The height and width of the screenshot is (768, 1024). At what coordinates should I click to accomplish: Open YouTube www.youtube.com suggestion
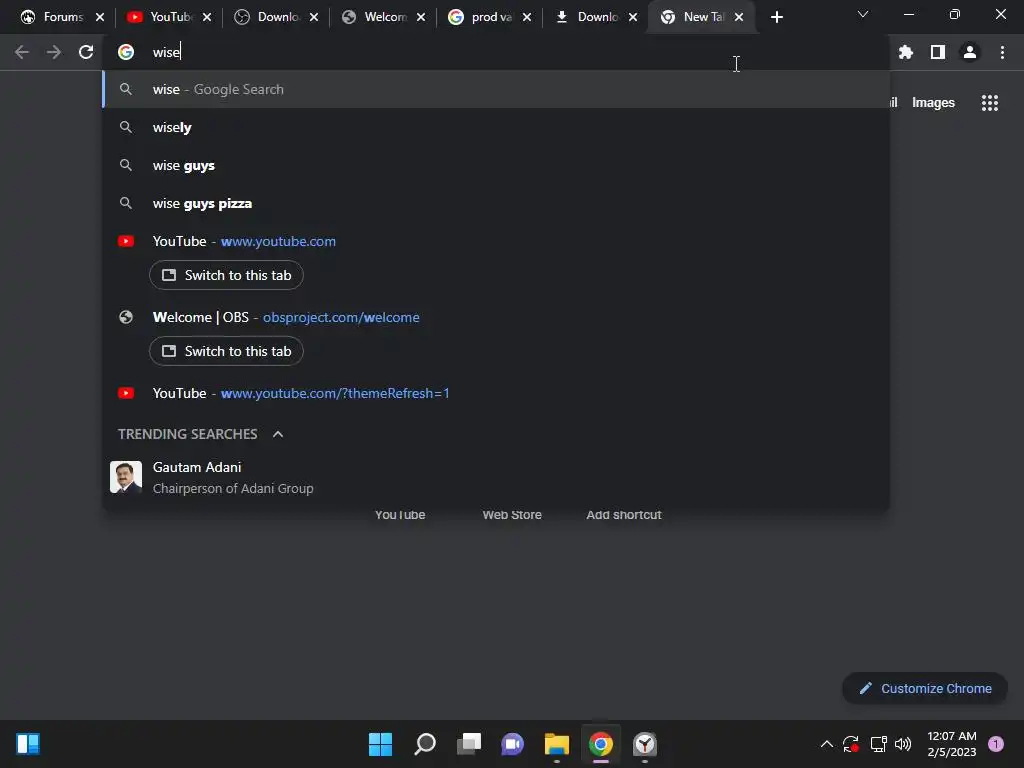pyautogui.click(x=496, y=241)
